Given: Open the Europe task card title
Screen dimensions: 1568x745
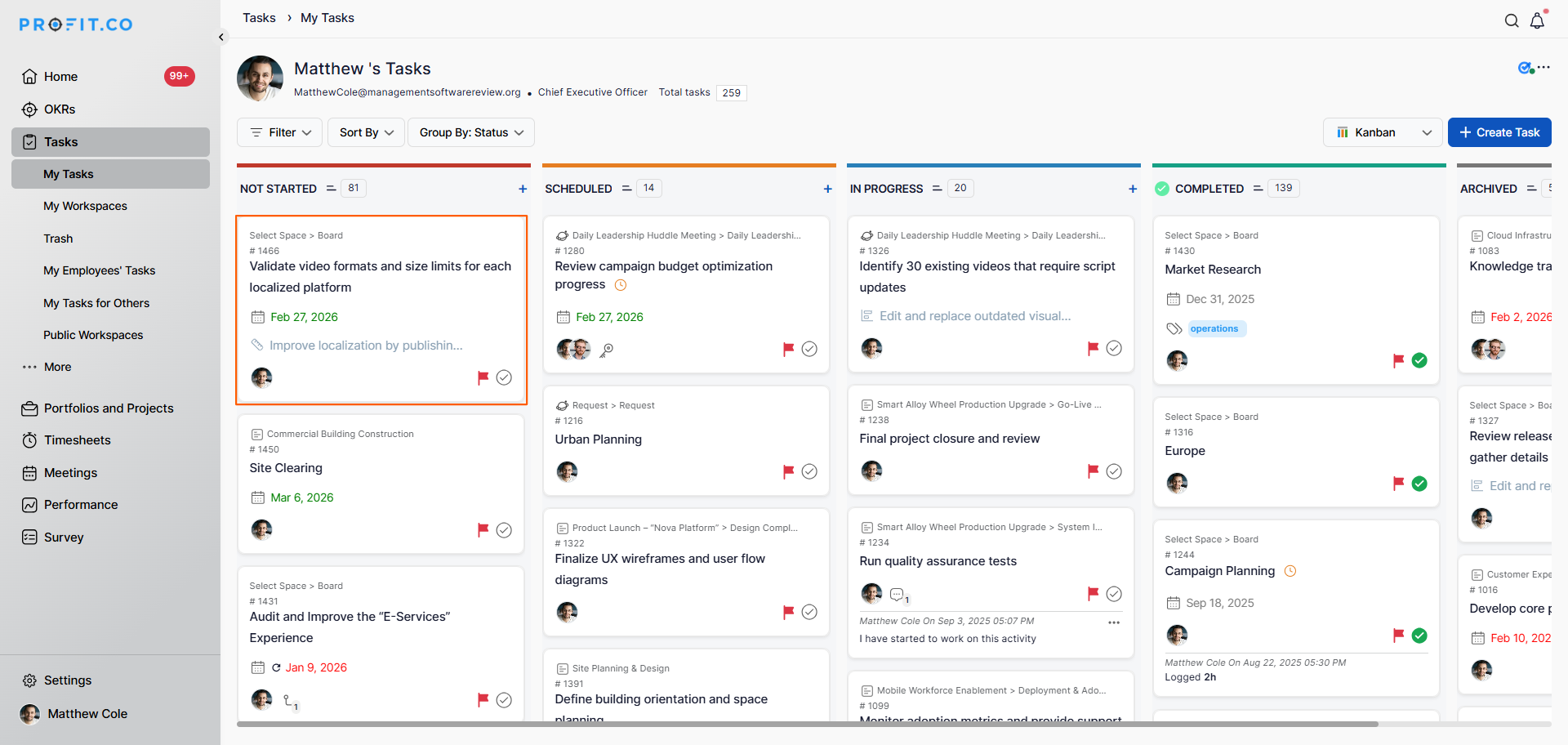Looking at the screenshot, I should [1185, 451].
